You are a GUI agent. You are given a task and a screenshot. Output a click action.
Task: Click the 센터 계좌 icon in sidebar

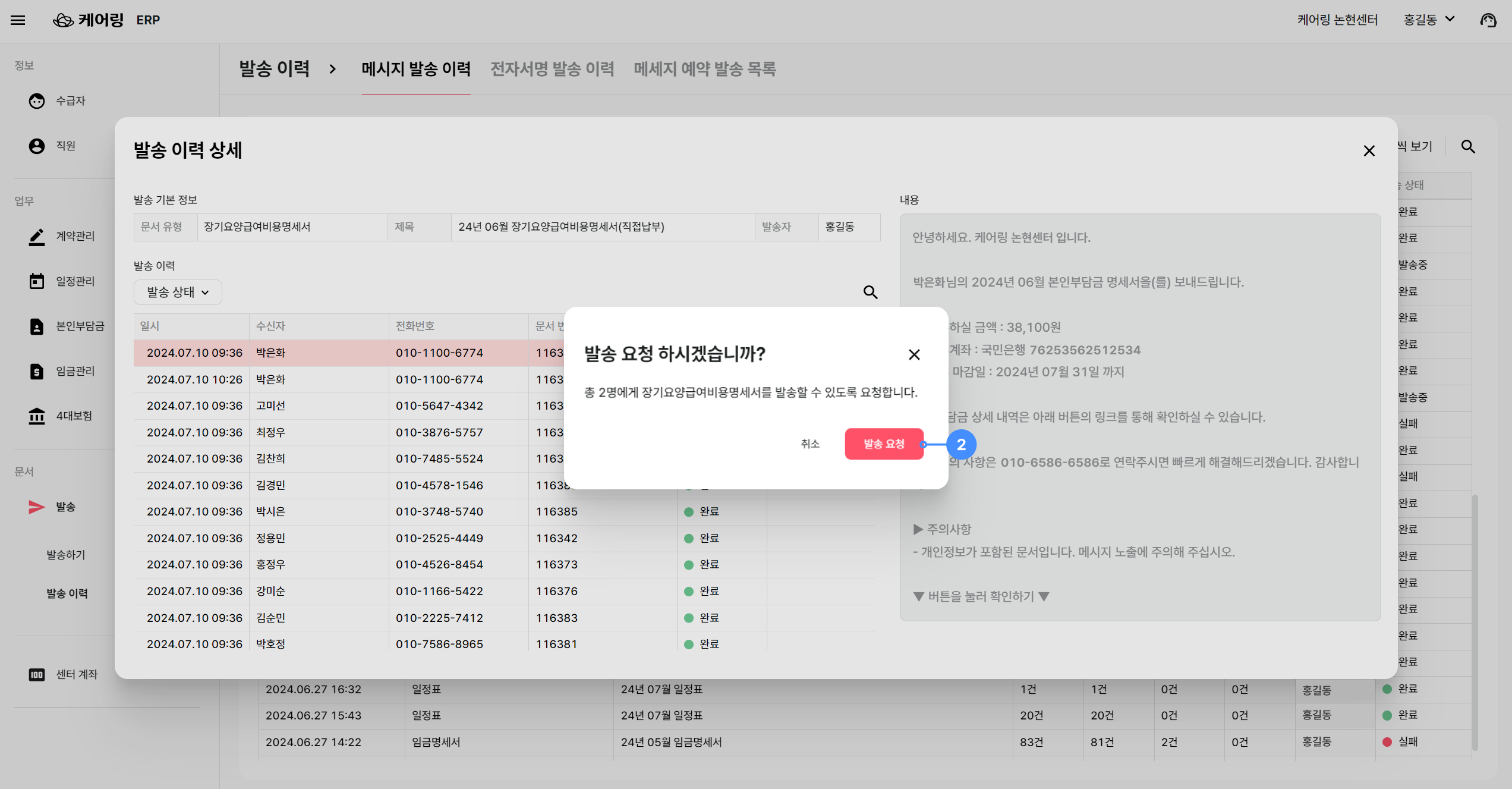coord(37,675)
